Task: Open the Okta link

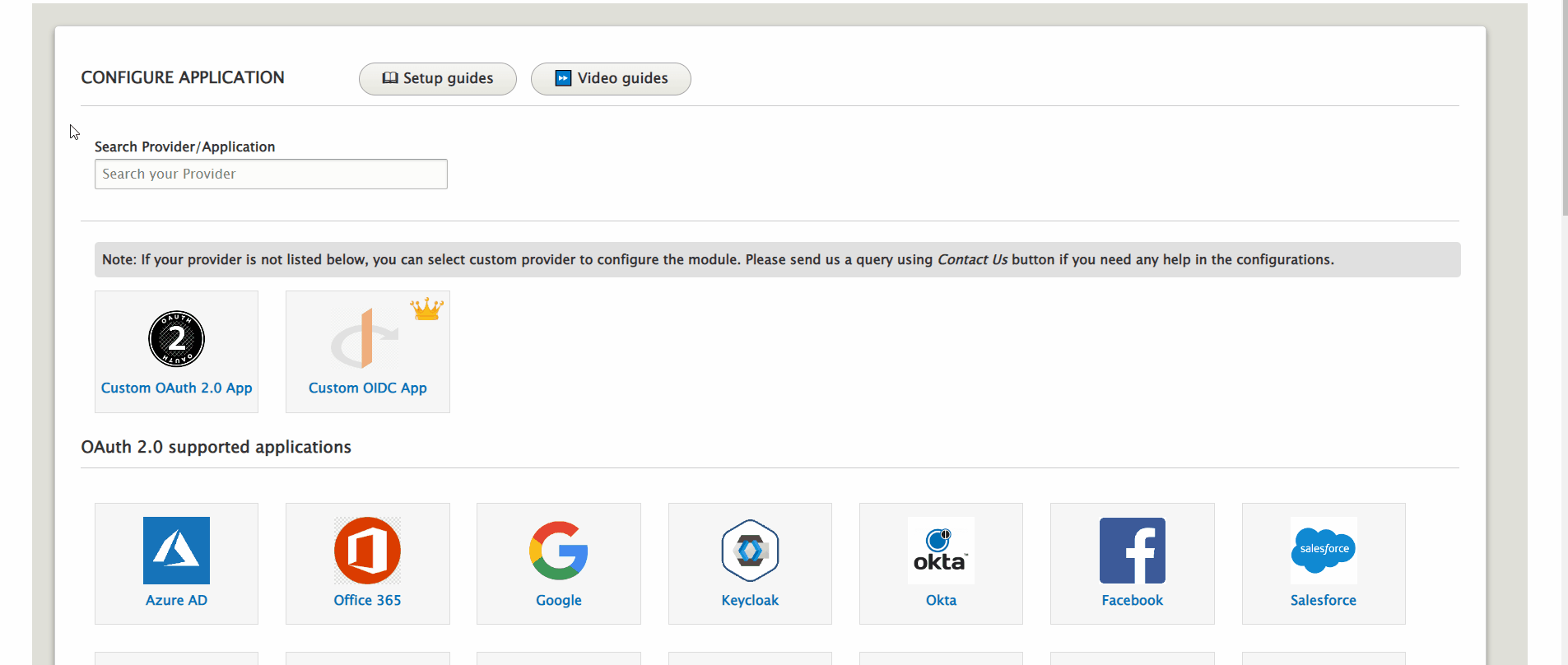Action: click(941, 600)
